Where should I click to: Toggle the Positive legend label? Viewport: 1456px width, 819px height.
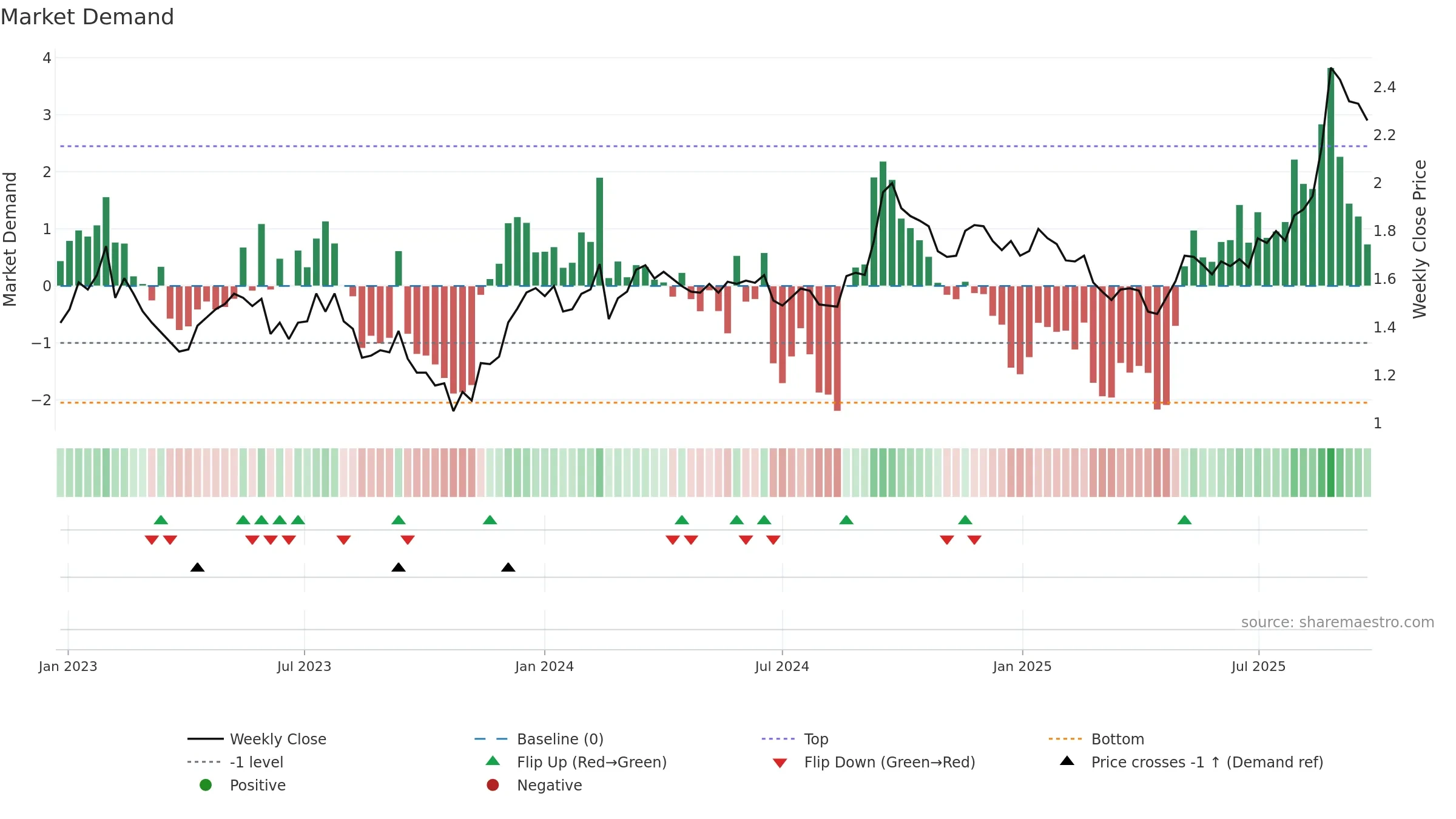tap(257, 785)
